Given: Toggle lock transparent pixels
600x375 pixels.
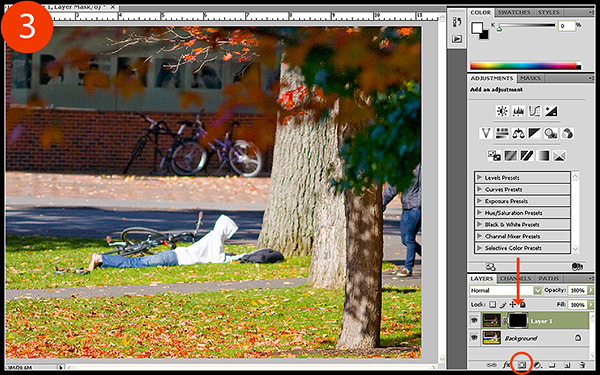Looking at the screenshot, I should coord(492,305).
